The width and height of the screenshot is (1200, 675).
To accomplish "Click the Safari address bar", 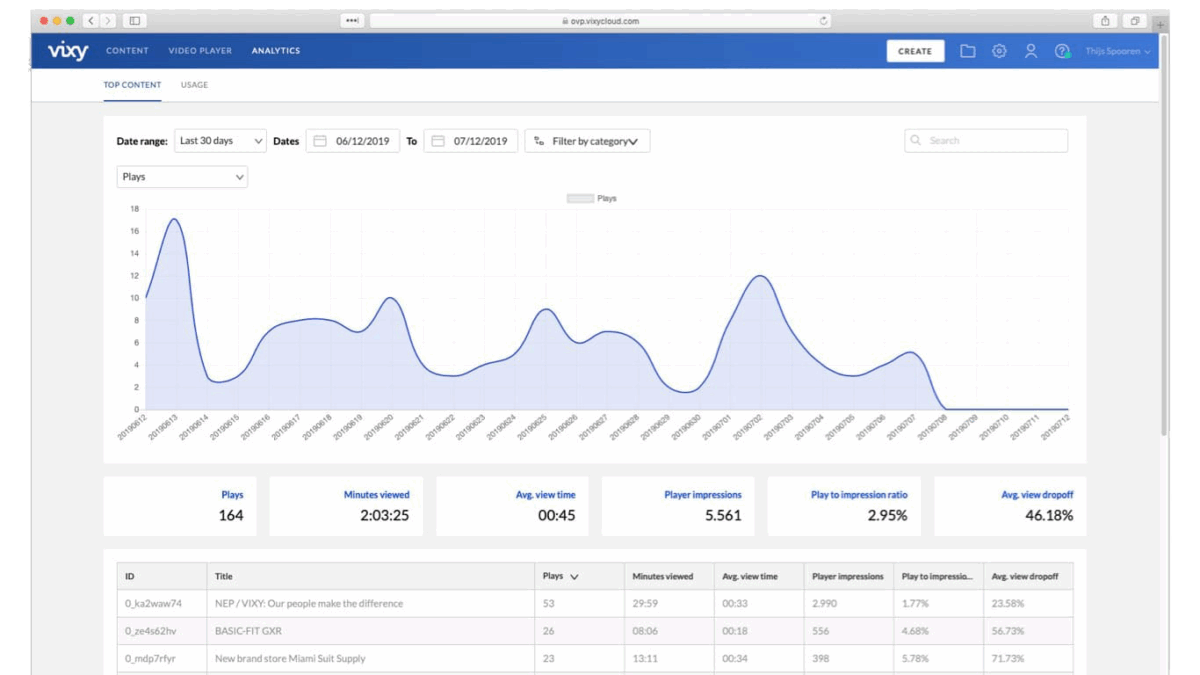I will pyautogui.click(x=602, y=20).
